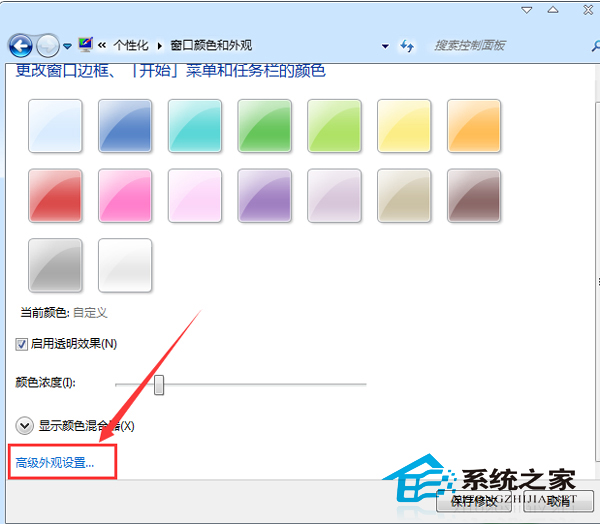The height and width of the screenshot is (524, 600).
Task: Click the 颜色浓度 slider handle
Action: pos(159,385)
